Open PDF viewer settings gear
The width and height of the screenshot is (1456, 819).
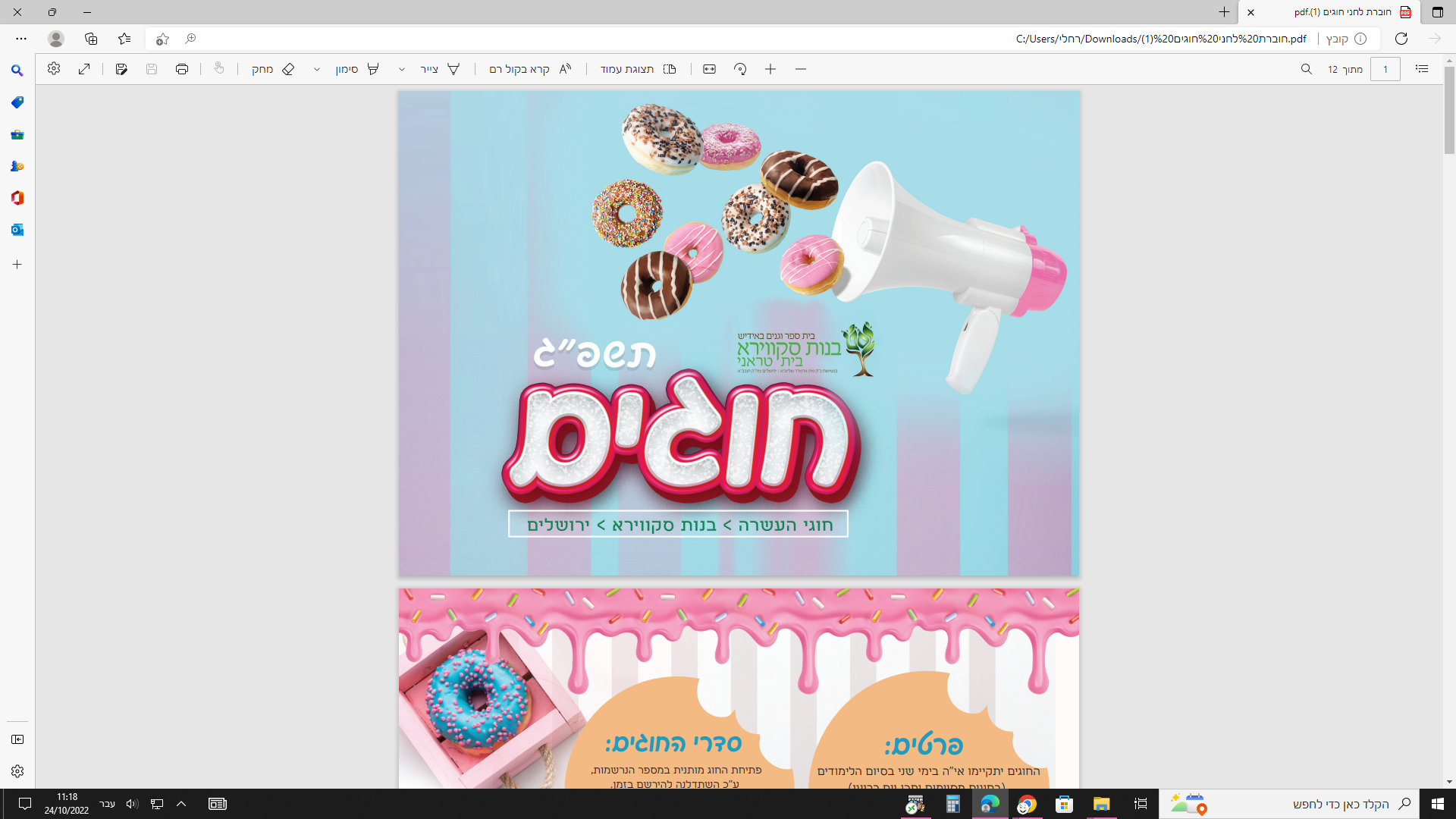point(54,68)
